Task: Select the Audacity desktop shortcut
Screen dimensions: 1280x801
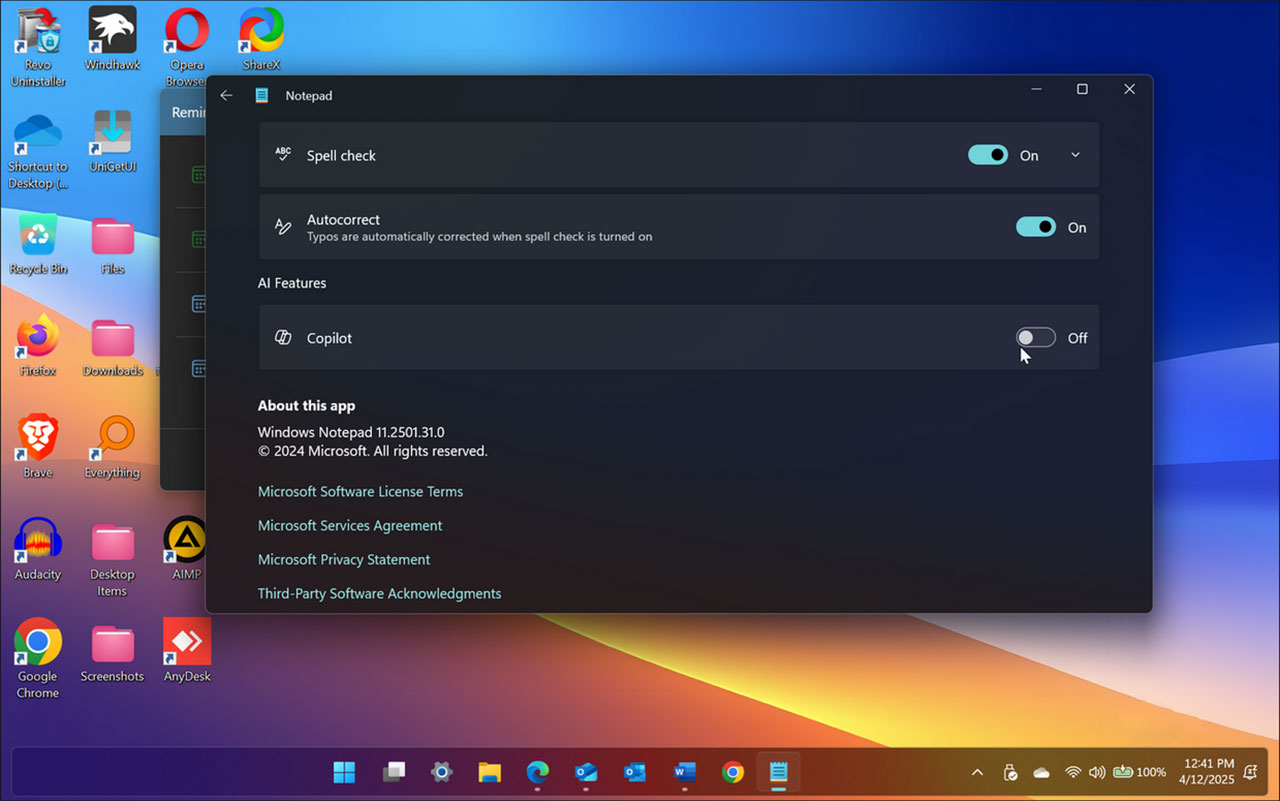Action: tap(38, 548)
